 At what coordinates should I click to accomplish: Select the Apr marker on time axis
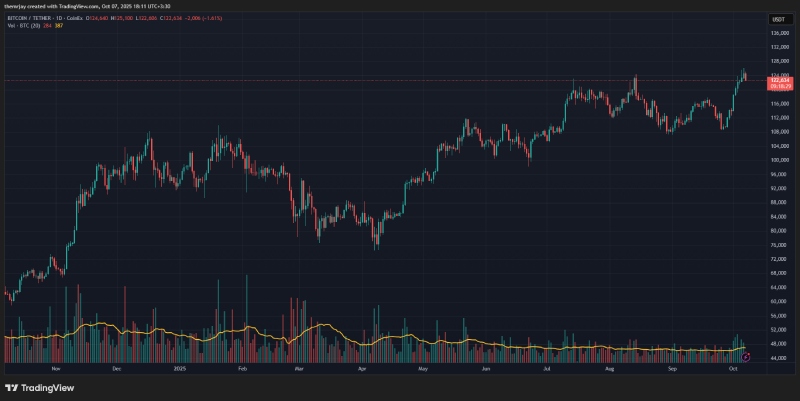361,369
